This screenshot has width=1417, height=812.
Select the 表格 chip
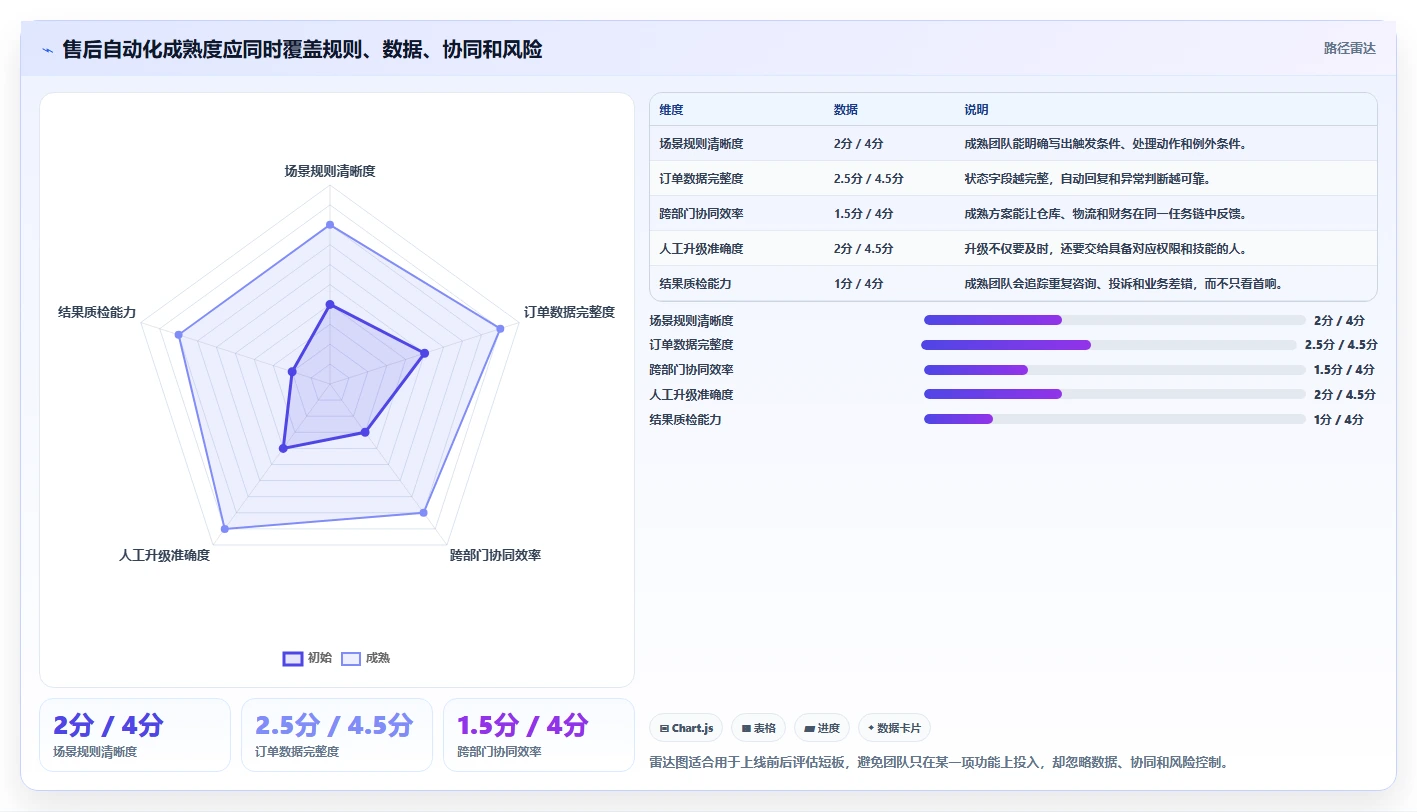[759, 728]
